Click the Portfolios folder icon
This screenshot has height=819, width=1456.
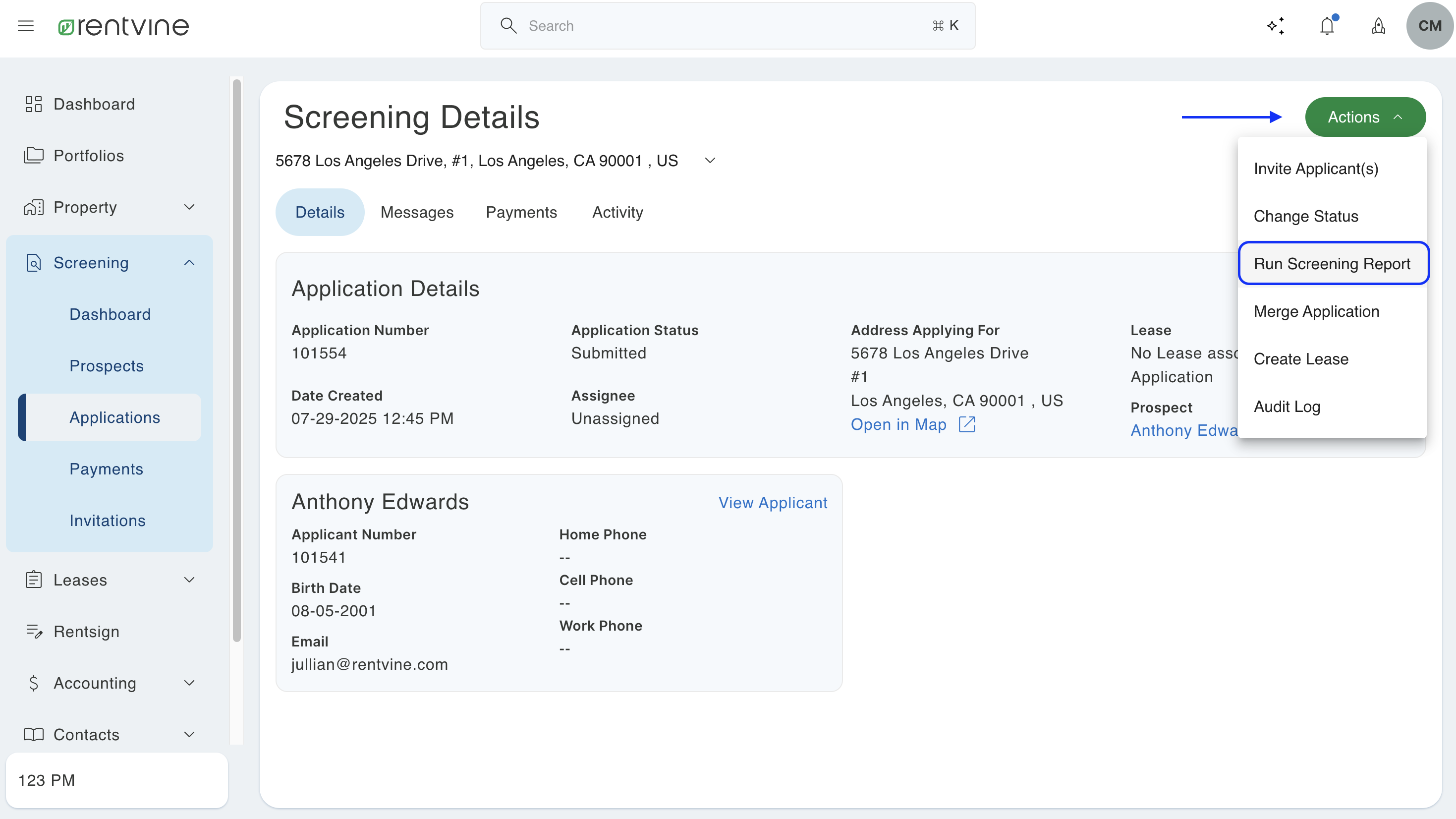(x=33, y=156)
